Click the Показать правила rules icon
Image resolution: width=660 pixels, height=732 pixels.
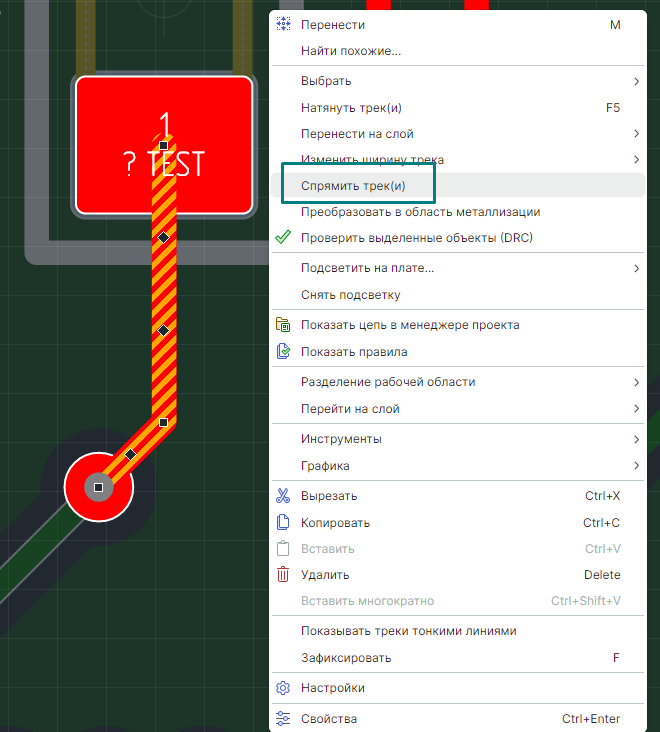click(x=283, y=352)
